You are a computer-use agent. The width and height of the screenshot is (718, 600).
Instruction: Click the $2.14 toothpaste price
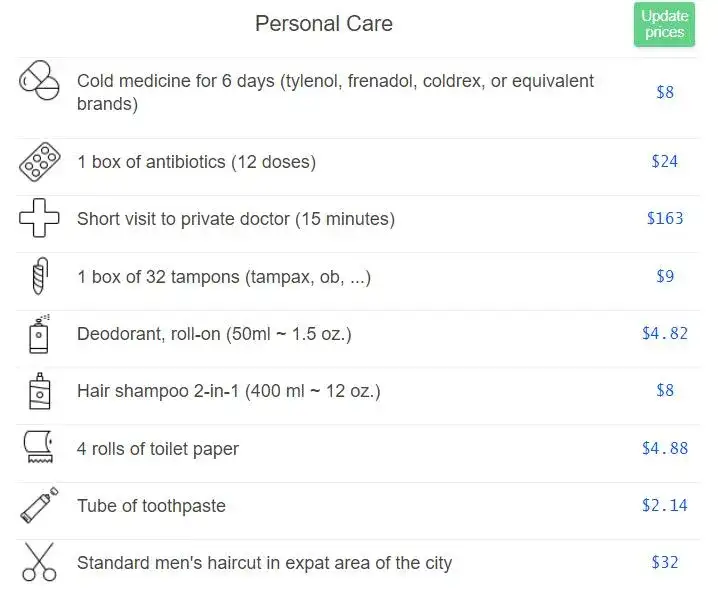[x=665, y=505]
